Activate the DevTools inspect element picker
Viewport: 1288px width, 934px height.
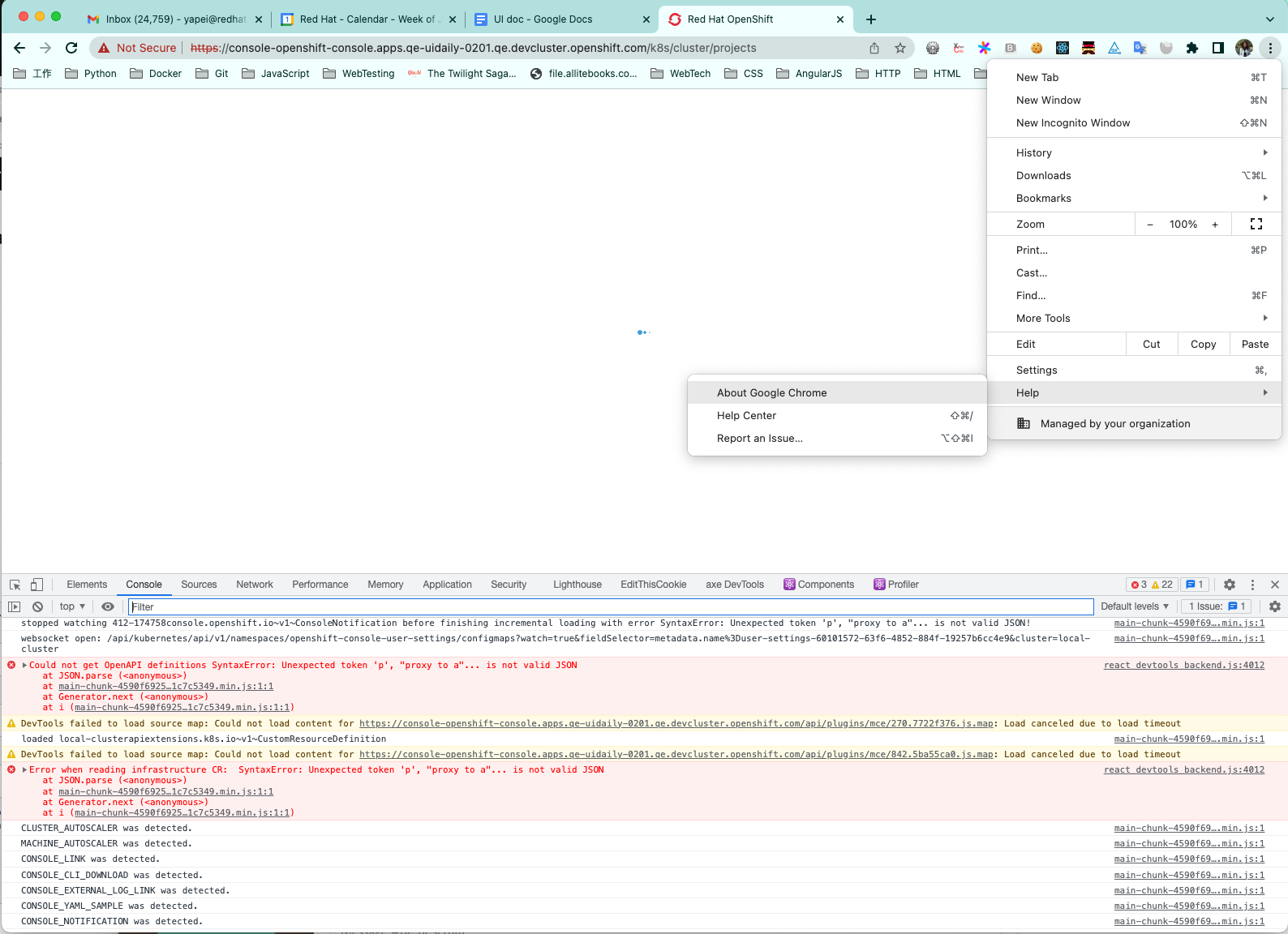(x=15, y=585)
